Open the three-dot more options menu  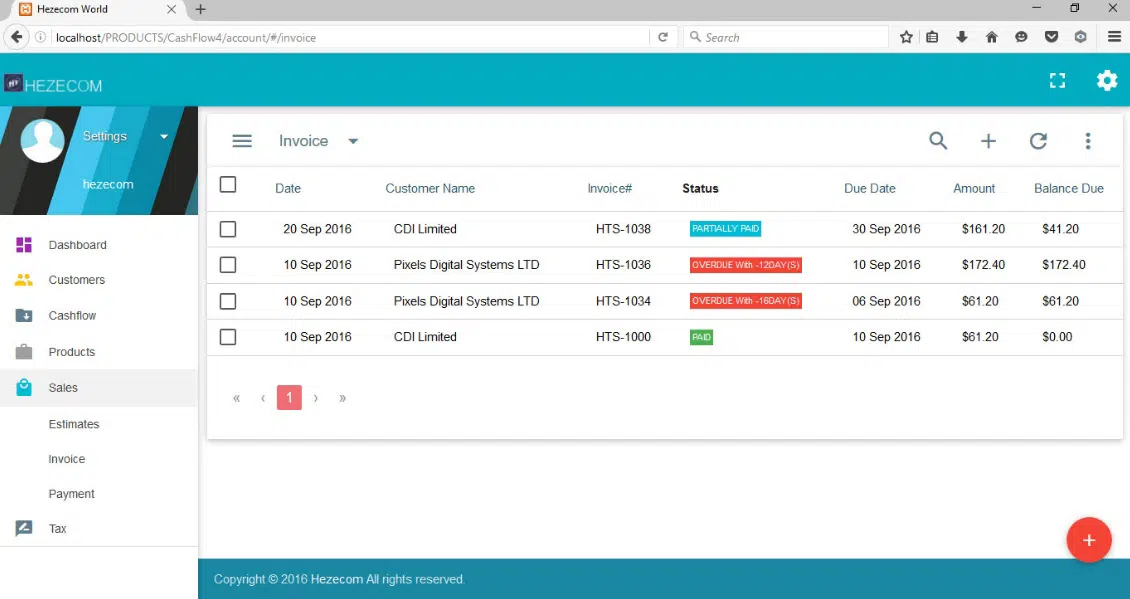[1088, 141]
